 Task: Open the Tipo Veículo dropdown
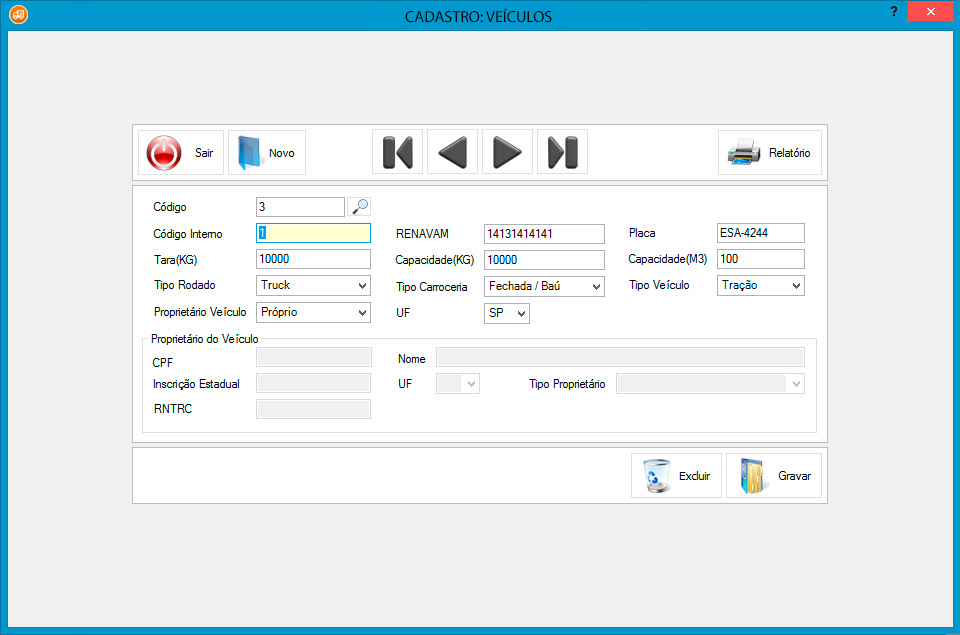pos(760,285)
